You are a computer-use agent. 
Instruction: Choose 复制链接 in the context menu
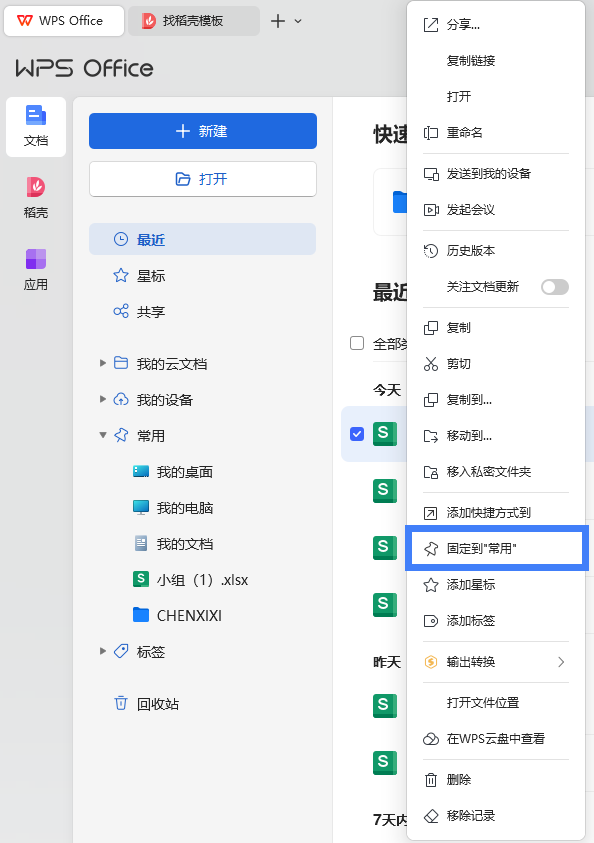click(496, 61)
